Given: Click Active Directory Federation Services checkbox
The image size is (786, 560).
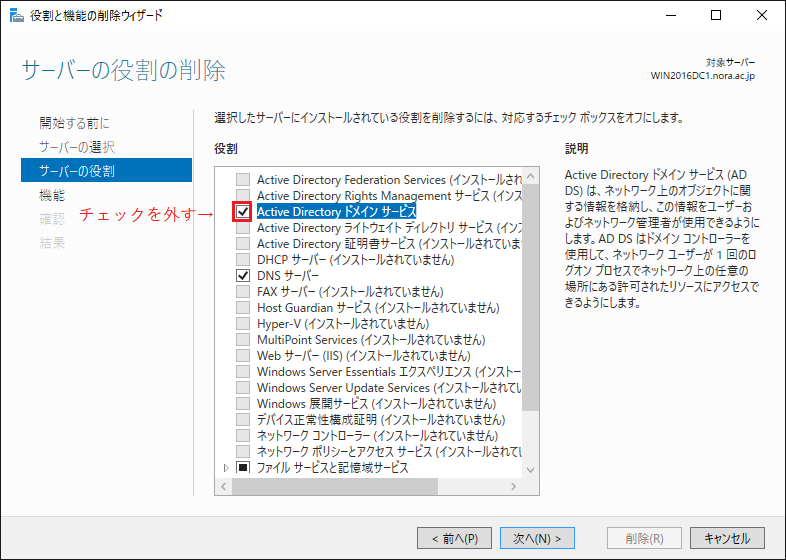Looking at the screenshot, I should [243, 179].
